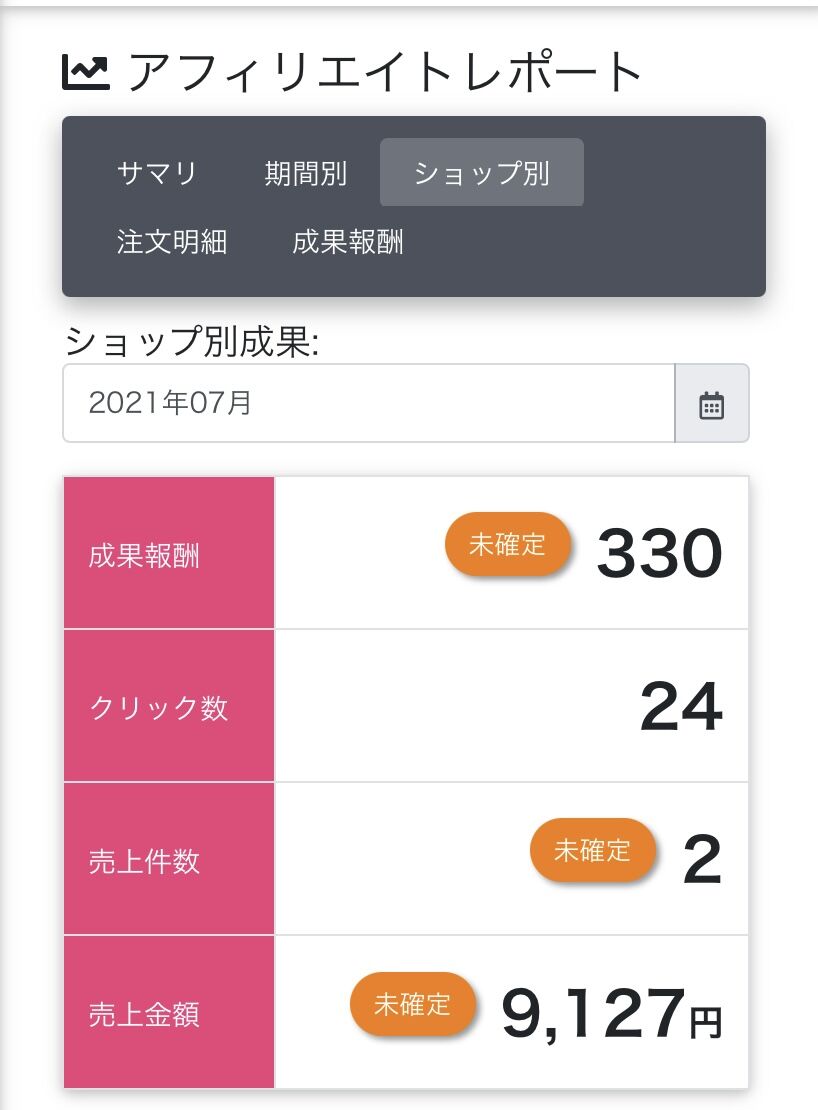Click the 2021年07月 month input field

click(368, 403)
